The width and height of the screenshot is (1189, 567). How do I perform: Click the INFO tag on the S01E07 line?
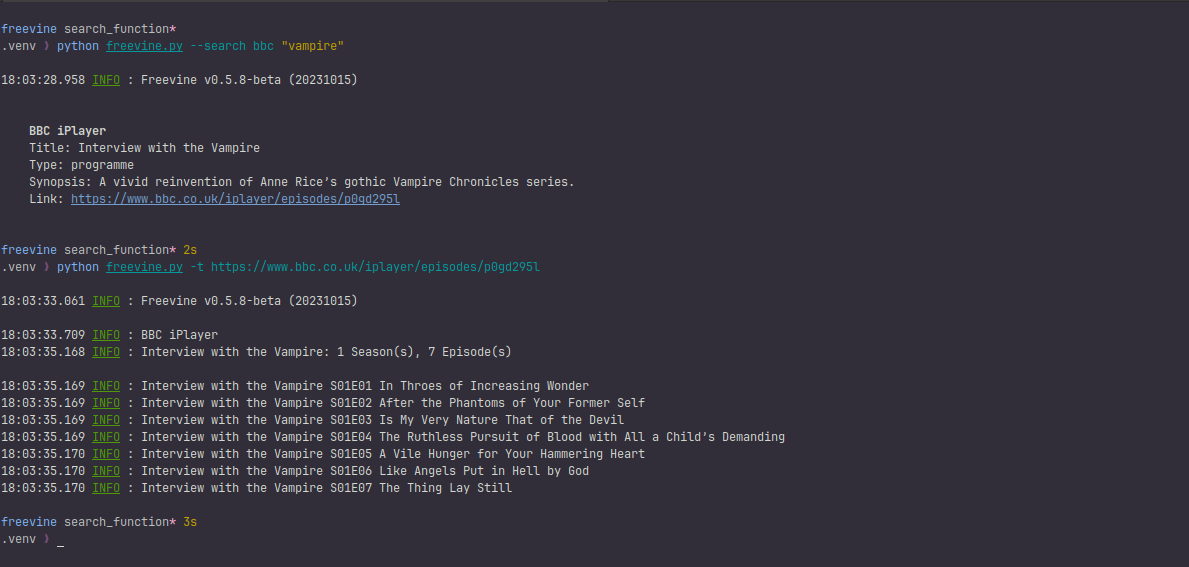click(105, 488)
